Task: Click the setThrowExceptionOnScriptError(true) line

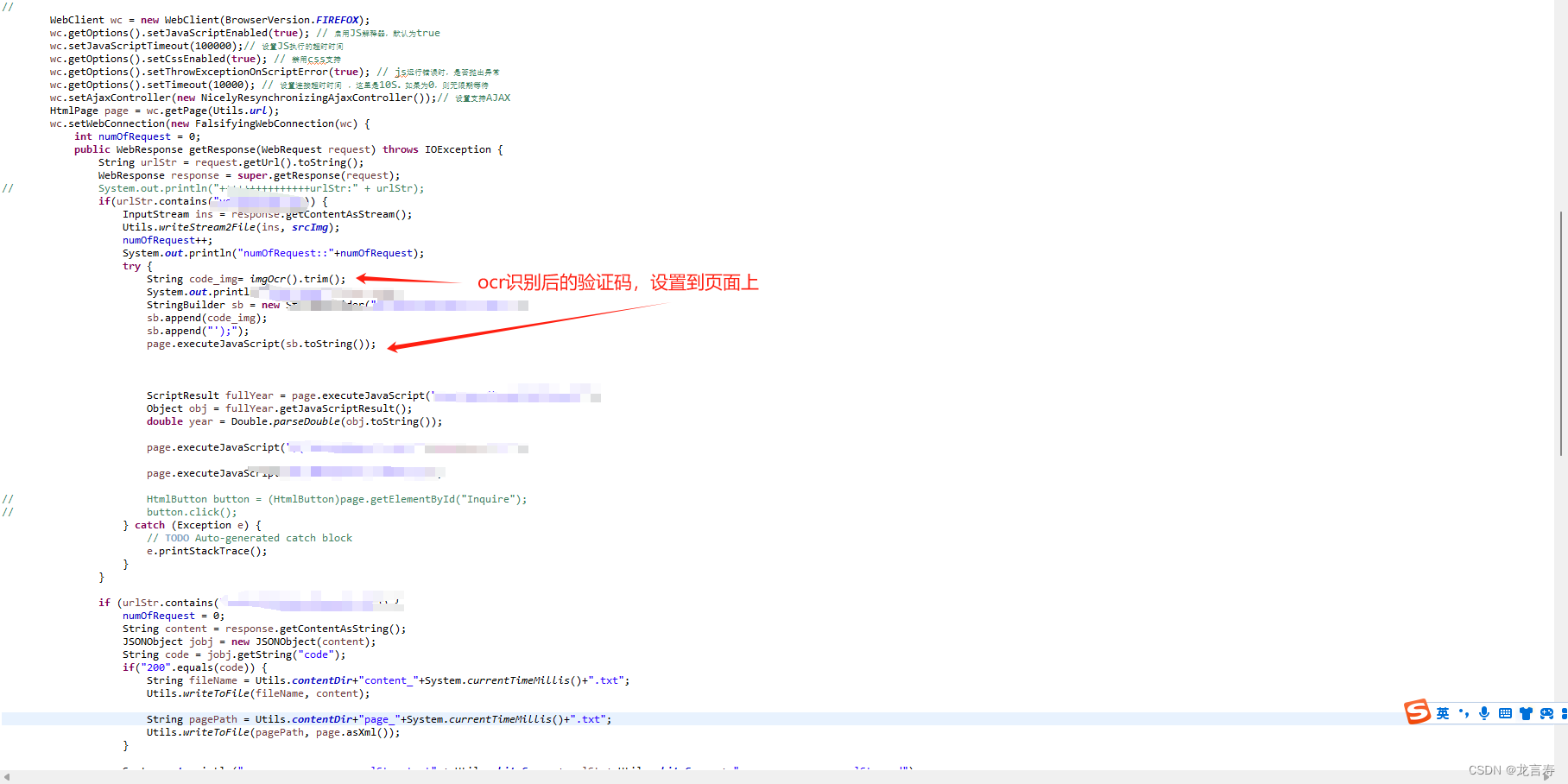Action: [275, 72]
